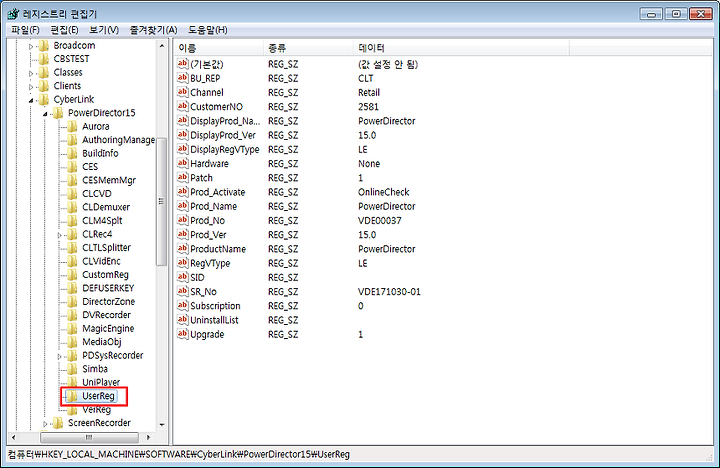720x468 pixels.
Task: Open the 편집(E) menu
Action: 64,30
